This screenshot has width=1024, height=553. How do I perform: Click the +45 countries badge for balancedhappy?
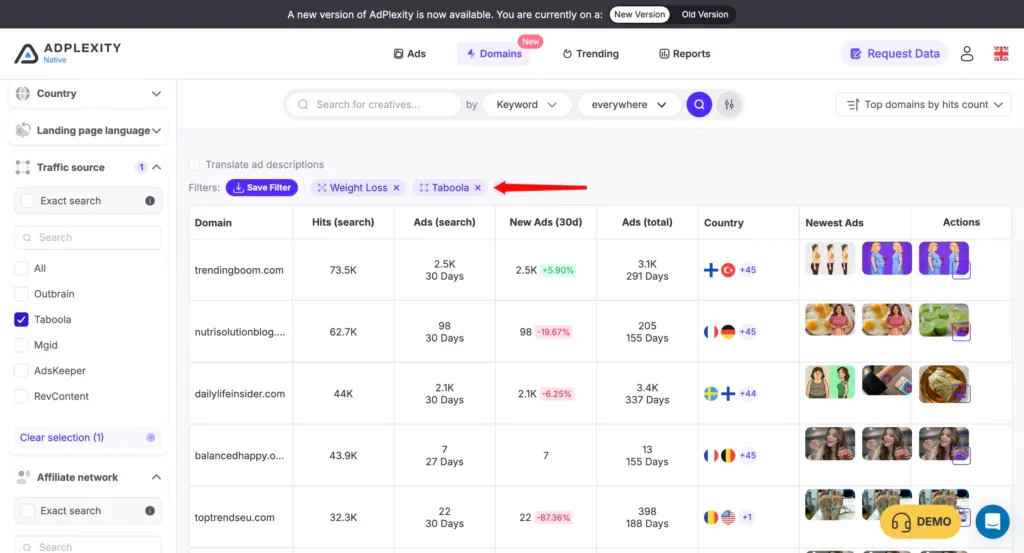pos(748,456)
